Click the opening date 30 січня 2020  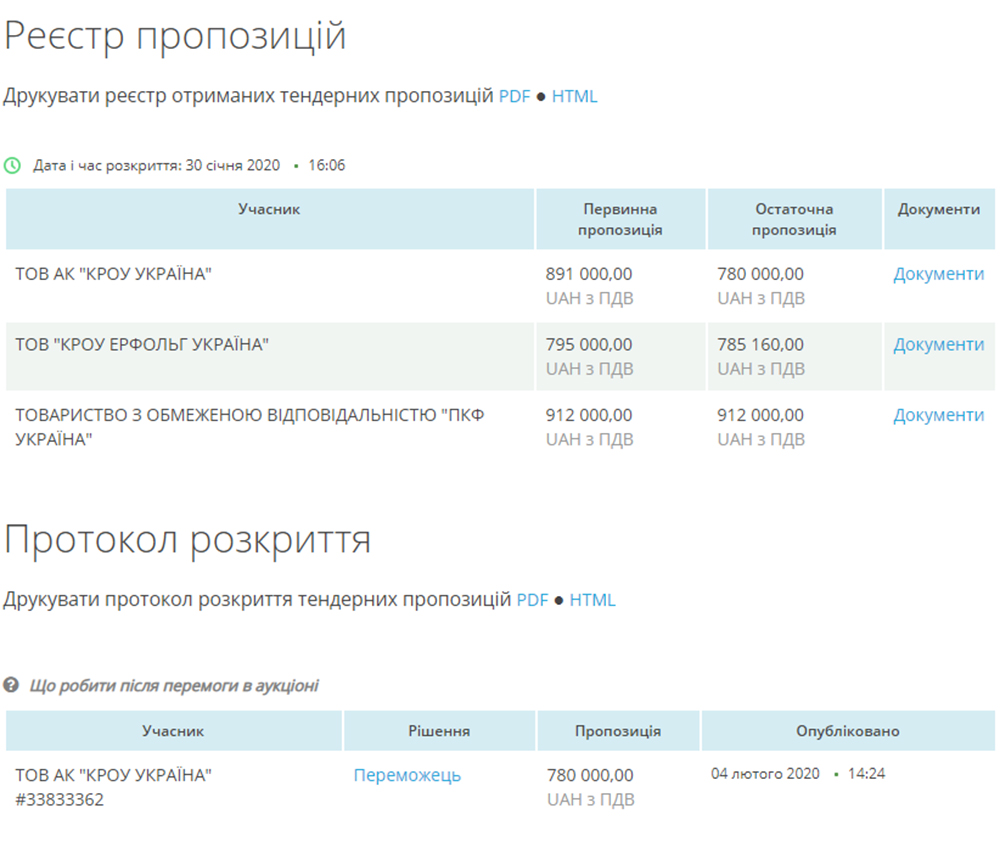pos(232,166)
